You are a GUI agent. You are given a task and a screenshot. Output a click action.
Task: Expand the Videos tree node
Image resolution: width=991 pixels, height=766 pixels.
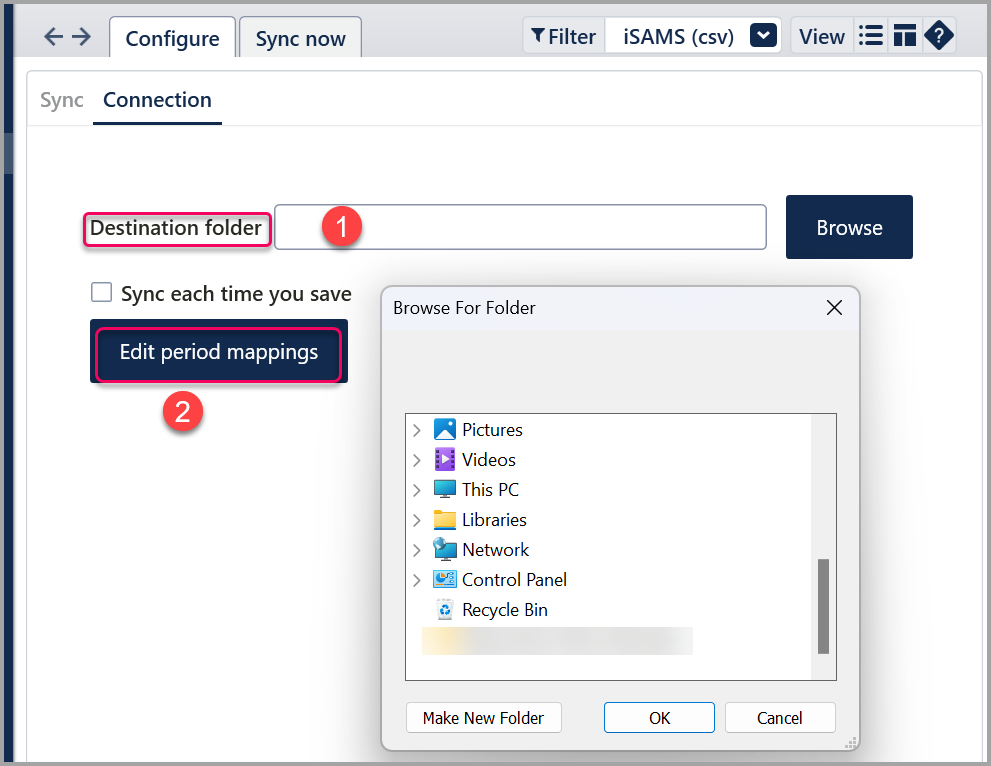click(416, 460)
